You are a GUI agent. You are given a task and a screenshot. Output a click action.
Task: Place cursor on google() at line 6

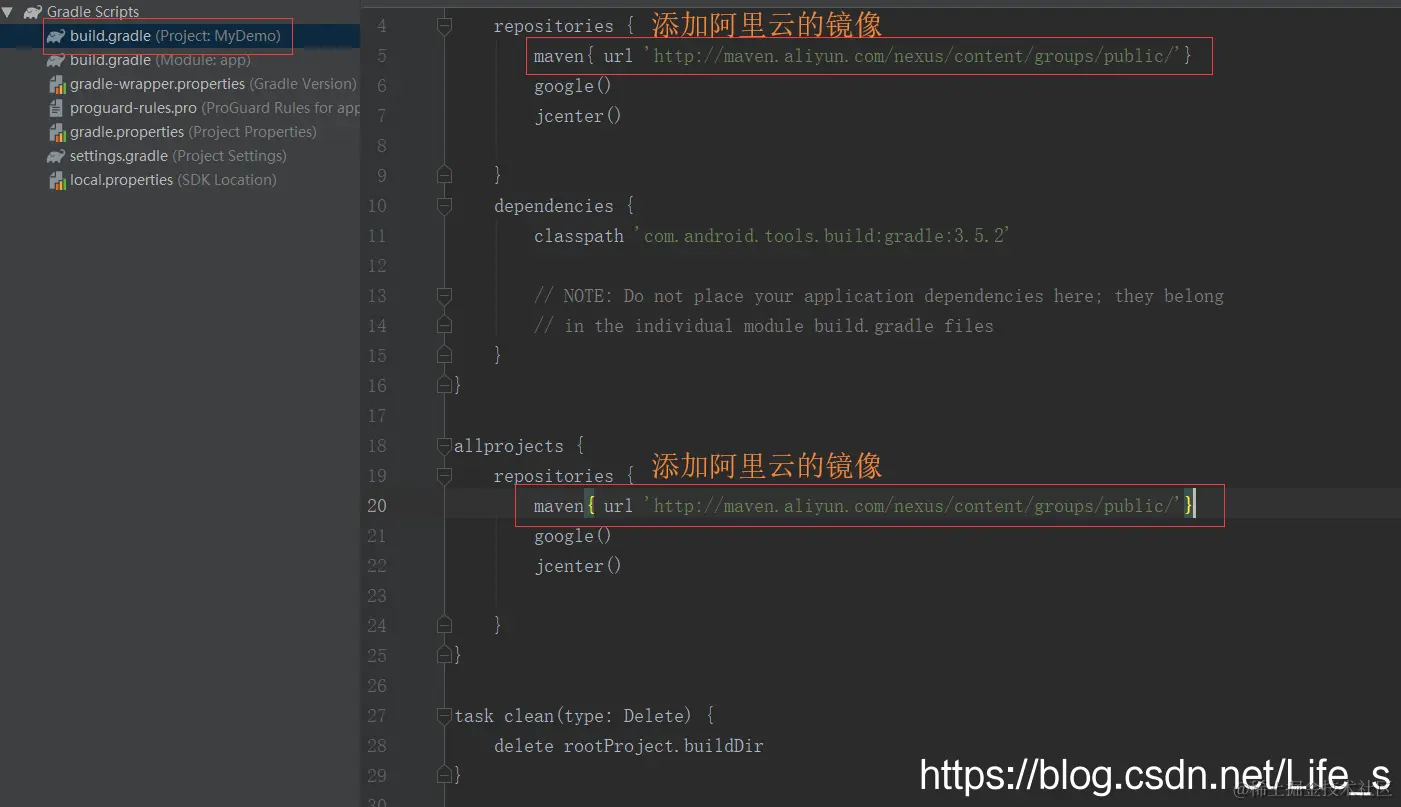pyautogui.click(x=573, y=86)
